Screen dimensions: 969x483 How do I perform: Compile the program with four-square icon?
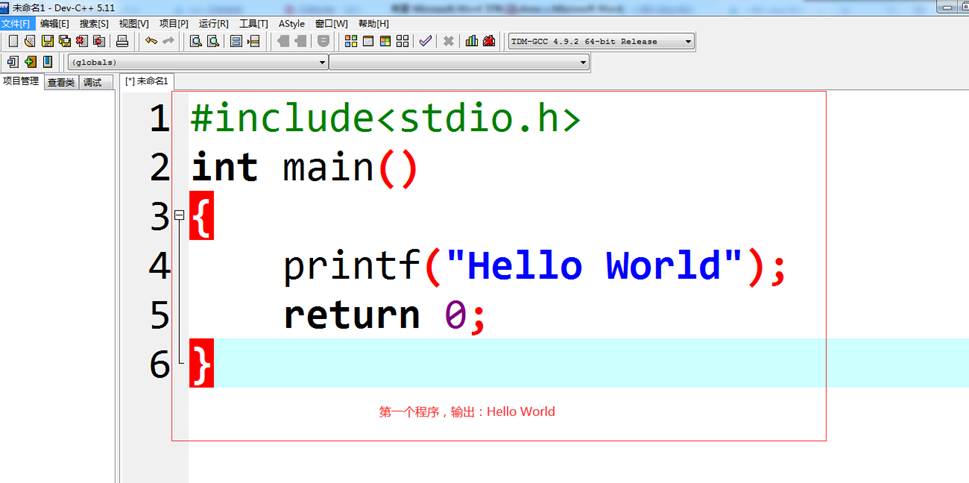point(351,41)
